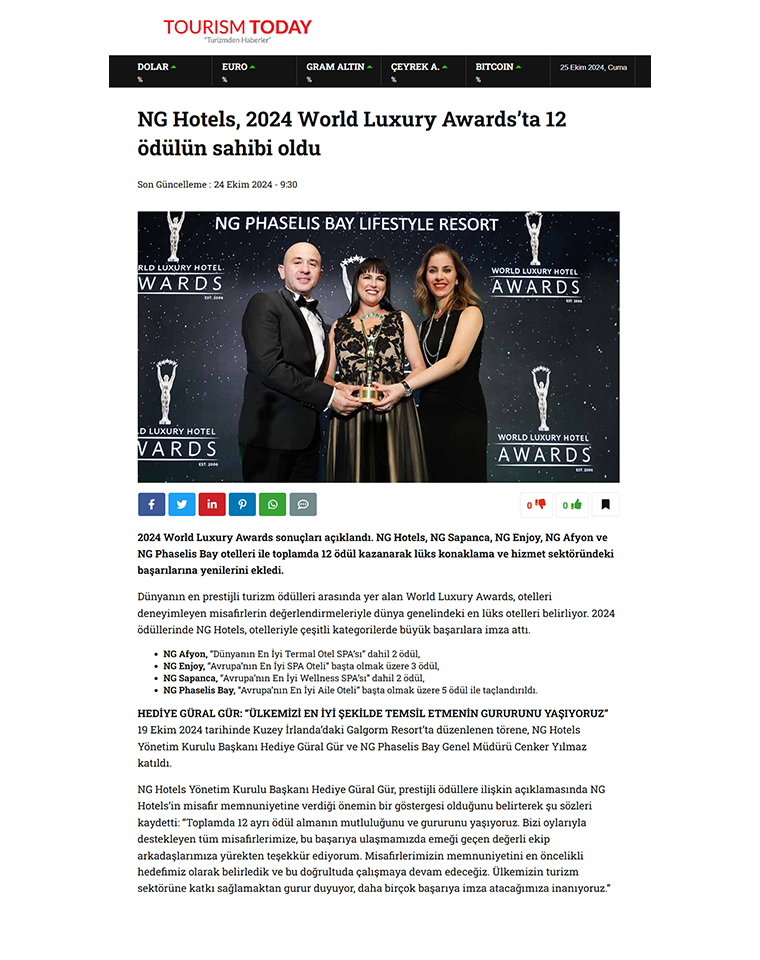760x960 pixels.
Task: Open comments with the speech bubble icon
Action: (303, 504)
